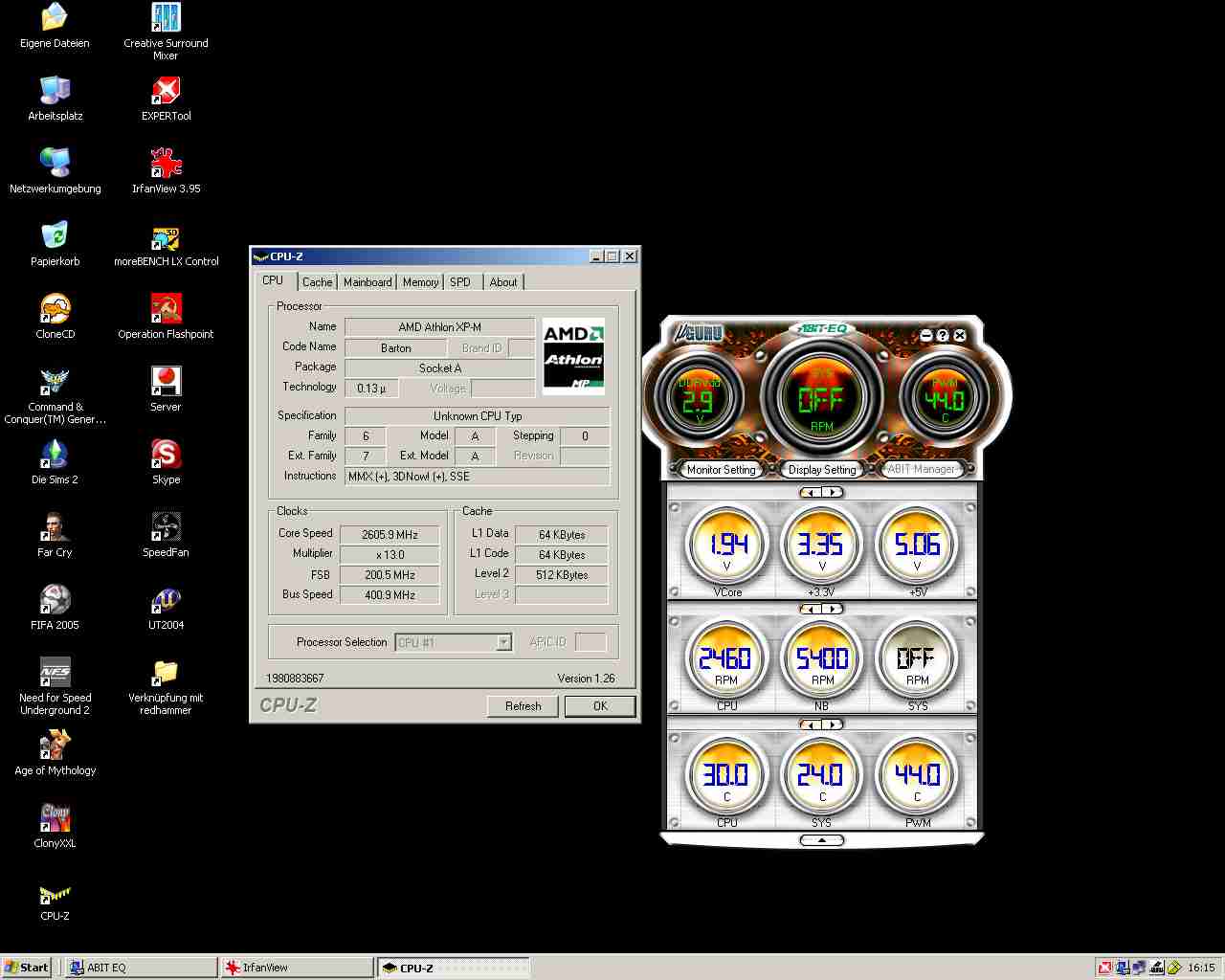Switch to the Mainboard tab
Viewport: 1225px width, 980px height.
point(367,282)
